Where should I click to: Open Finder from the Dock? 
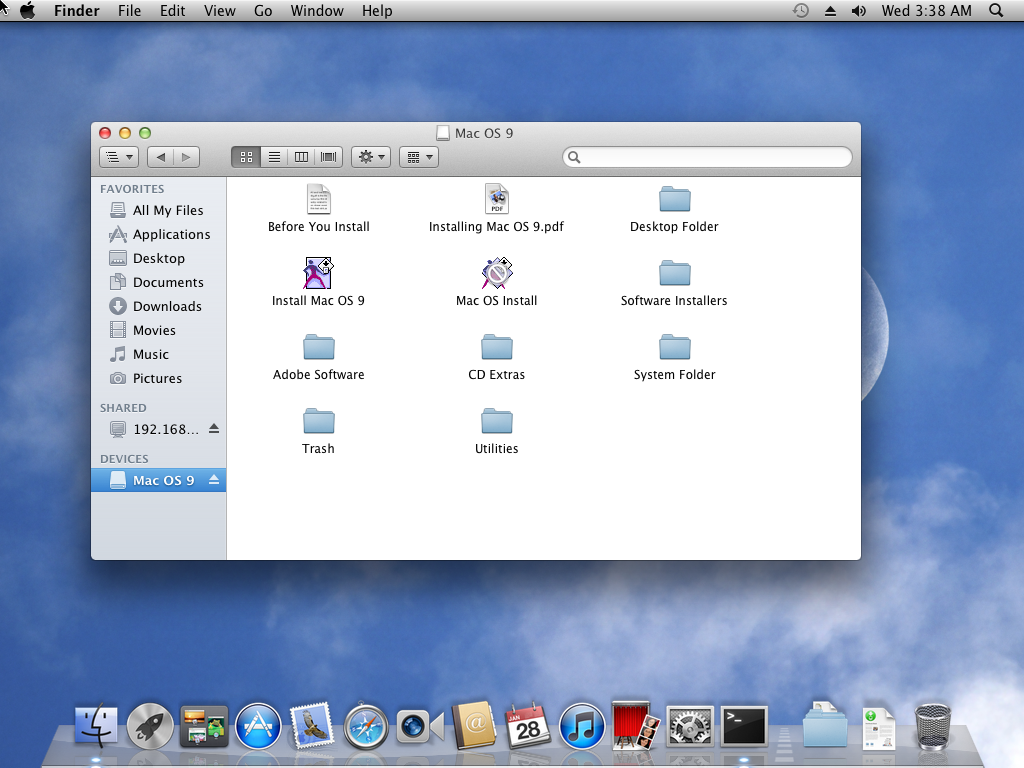click(x=96, y=726)
